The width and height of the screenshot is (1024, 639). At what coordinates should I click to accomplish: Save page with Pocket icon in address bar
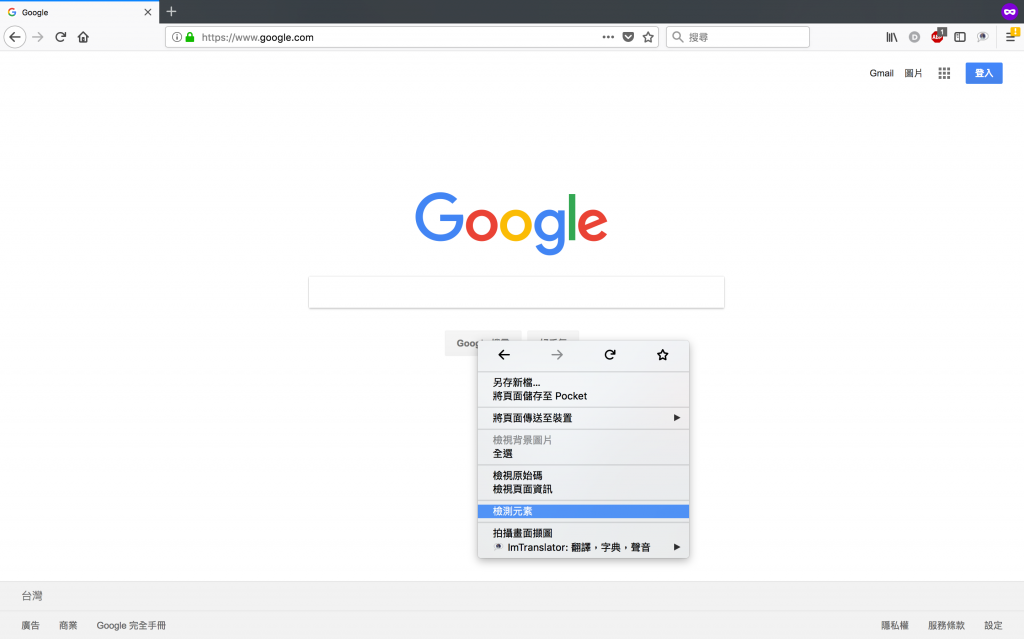click(628, 37)
